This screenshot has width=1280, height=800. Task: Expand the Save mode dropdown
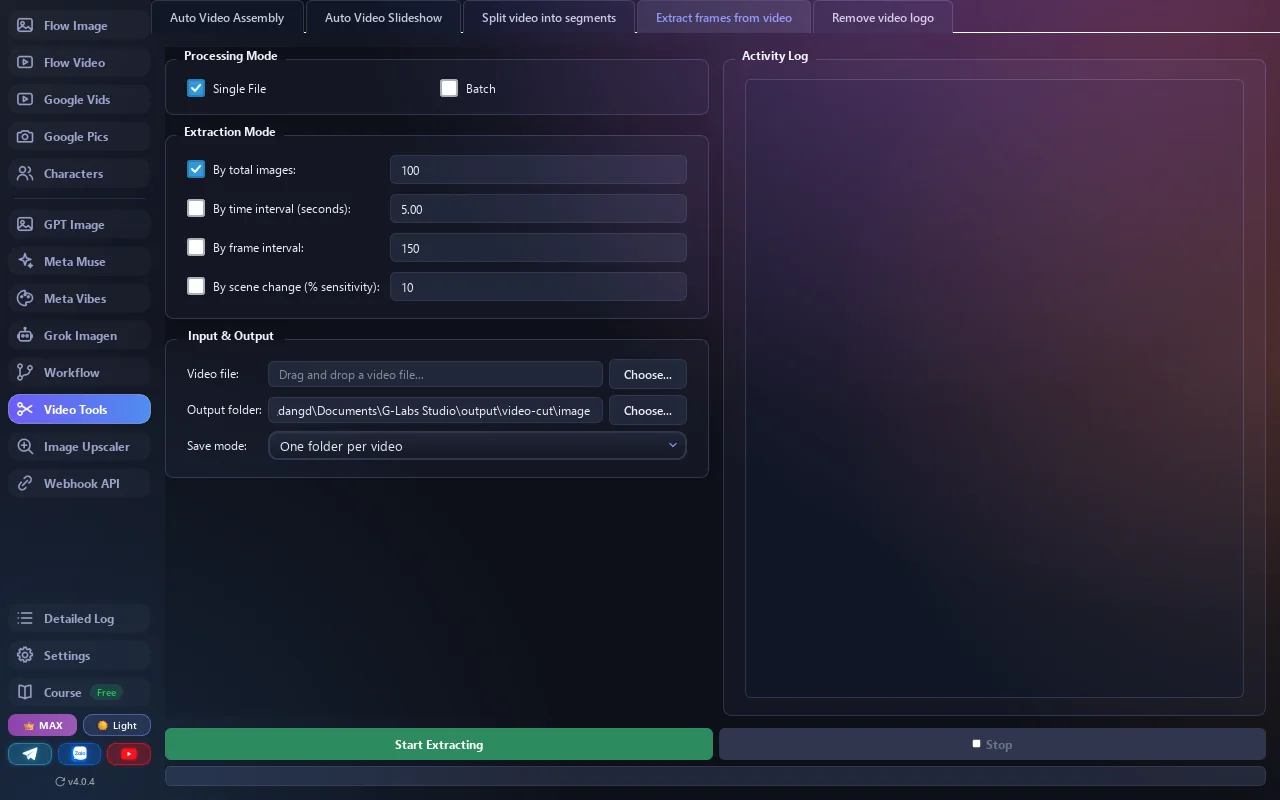pyautogui.click(x=477, y=446)
